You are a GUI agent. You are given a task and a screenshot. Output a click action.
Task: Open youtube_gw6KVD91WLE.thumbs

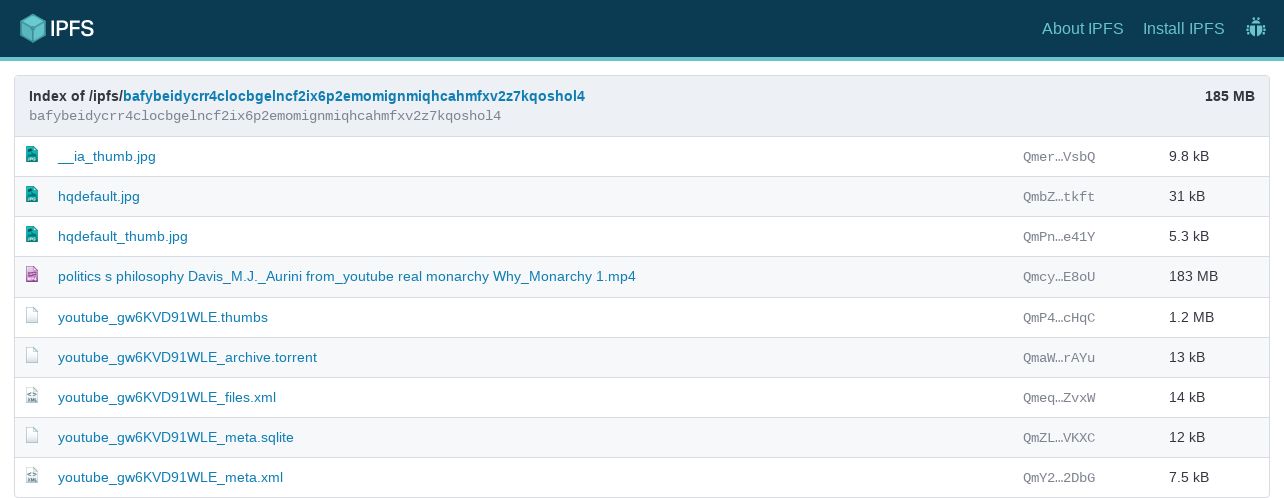click(x=163, y=317)
